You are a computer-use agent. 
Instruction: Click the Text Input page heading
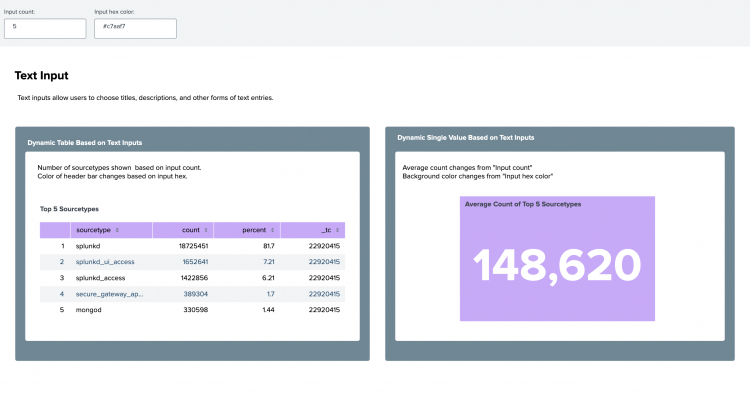click(x=42, y=76)
